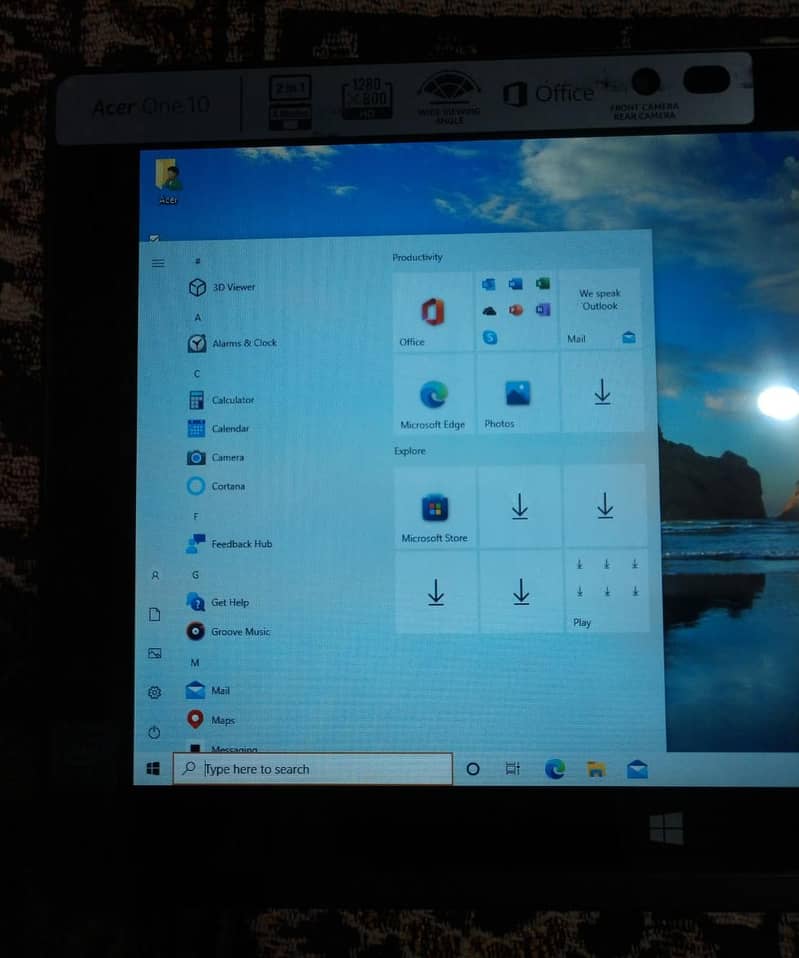This screenshot has width=799, height=958.
Task: Select the Acer desktop folder icon
Action: coord(169,181)
